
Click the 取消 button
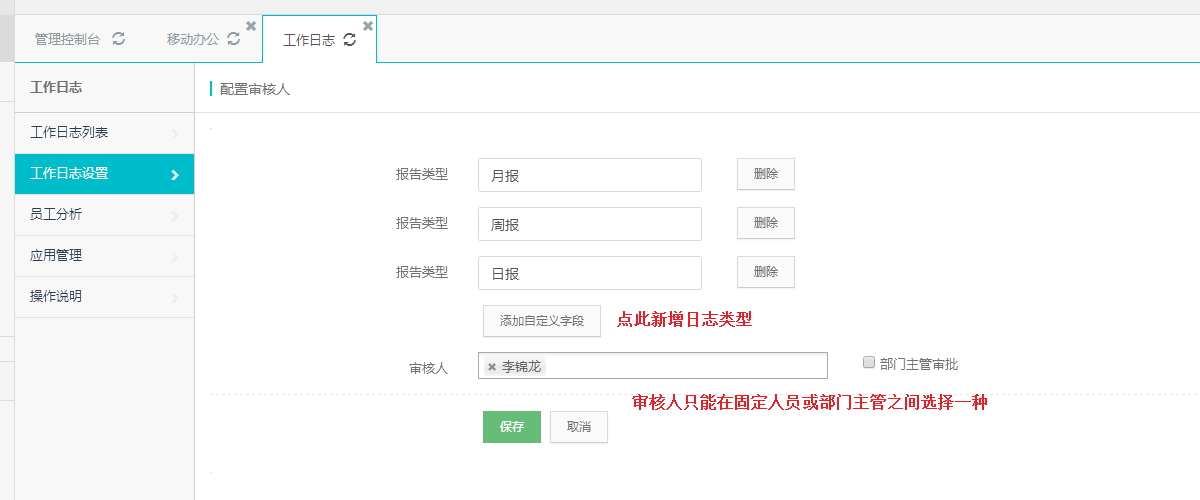tap(579, 427)
